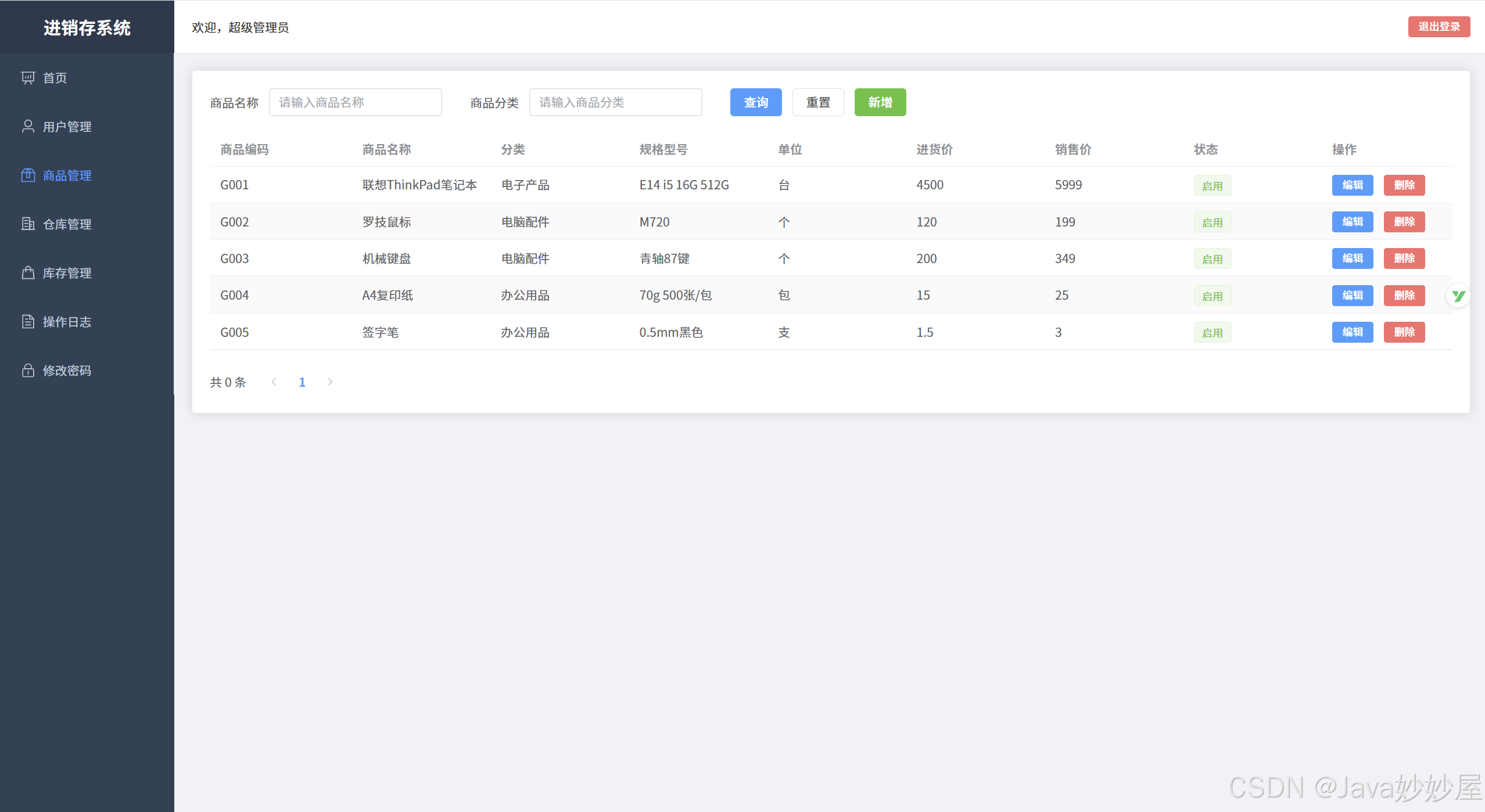
Task: Click the goods icon beside 商品管理
Action: (28, 175)
